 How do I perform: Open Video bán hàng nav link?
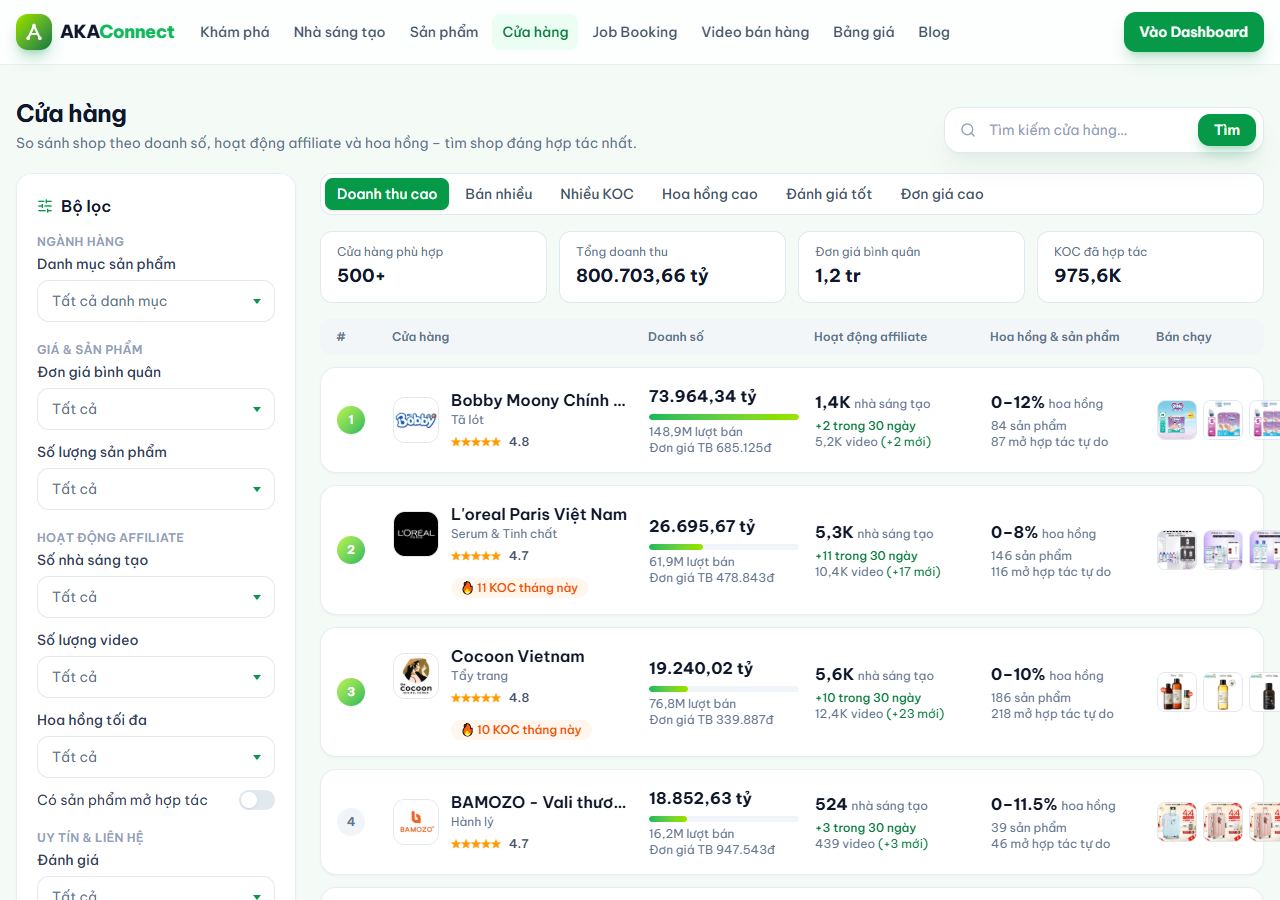(x=755, y=32)
